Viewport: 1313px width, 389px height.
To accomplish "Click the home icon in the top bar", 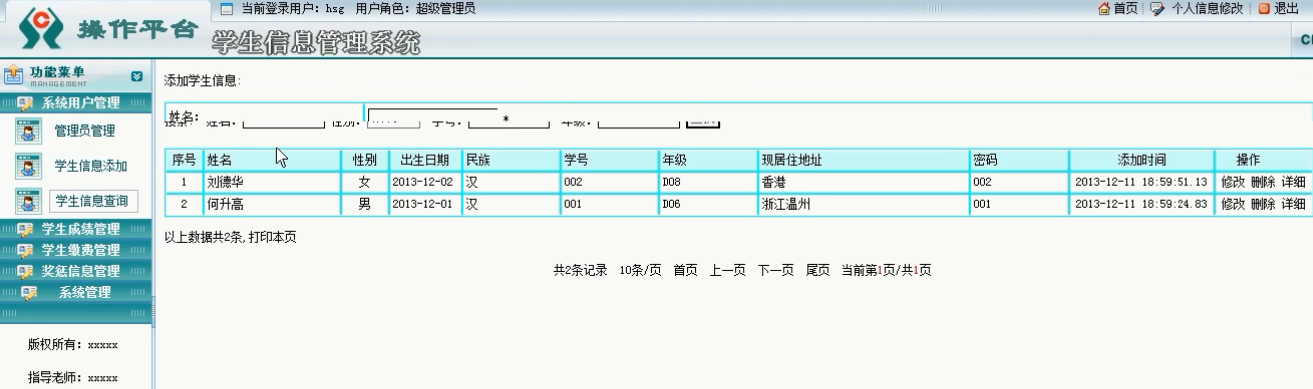I will (1105, 8).
